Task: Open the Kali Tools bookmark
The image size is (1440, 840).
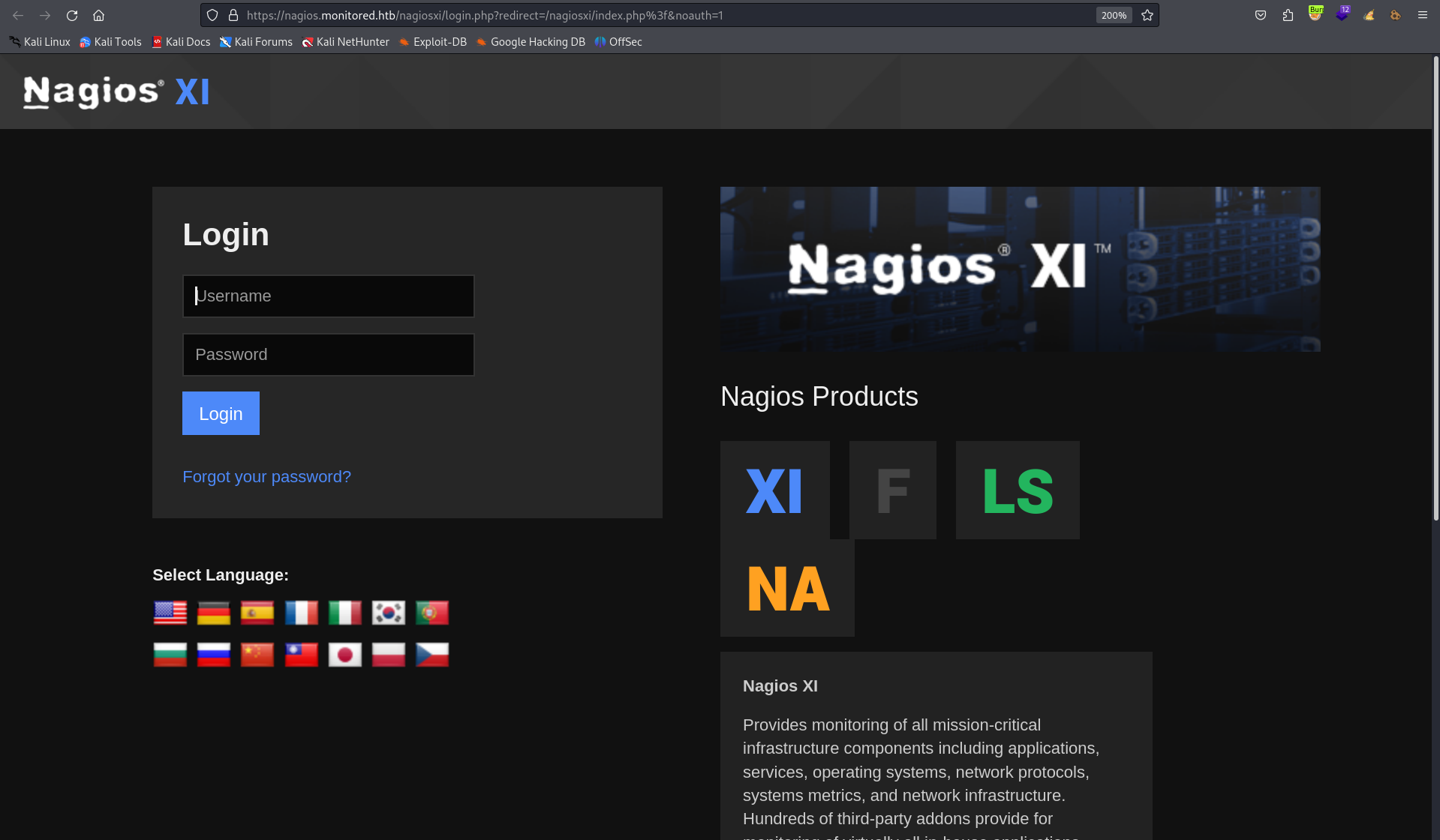Action: click(x=110, y=42)
